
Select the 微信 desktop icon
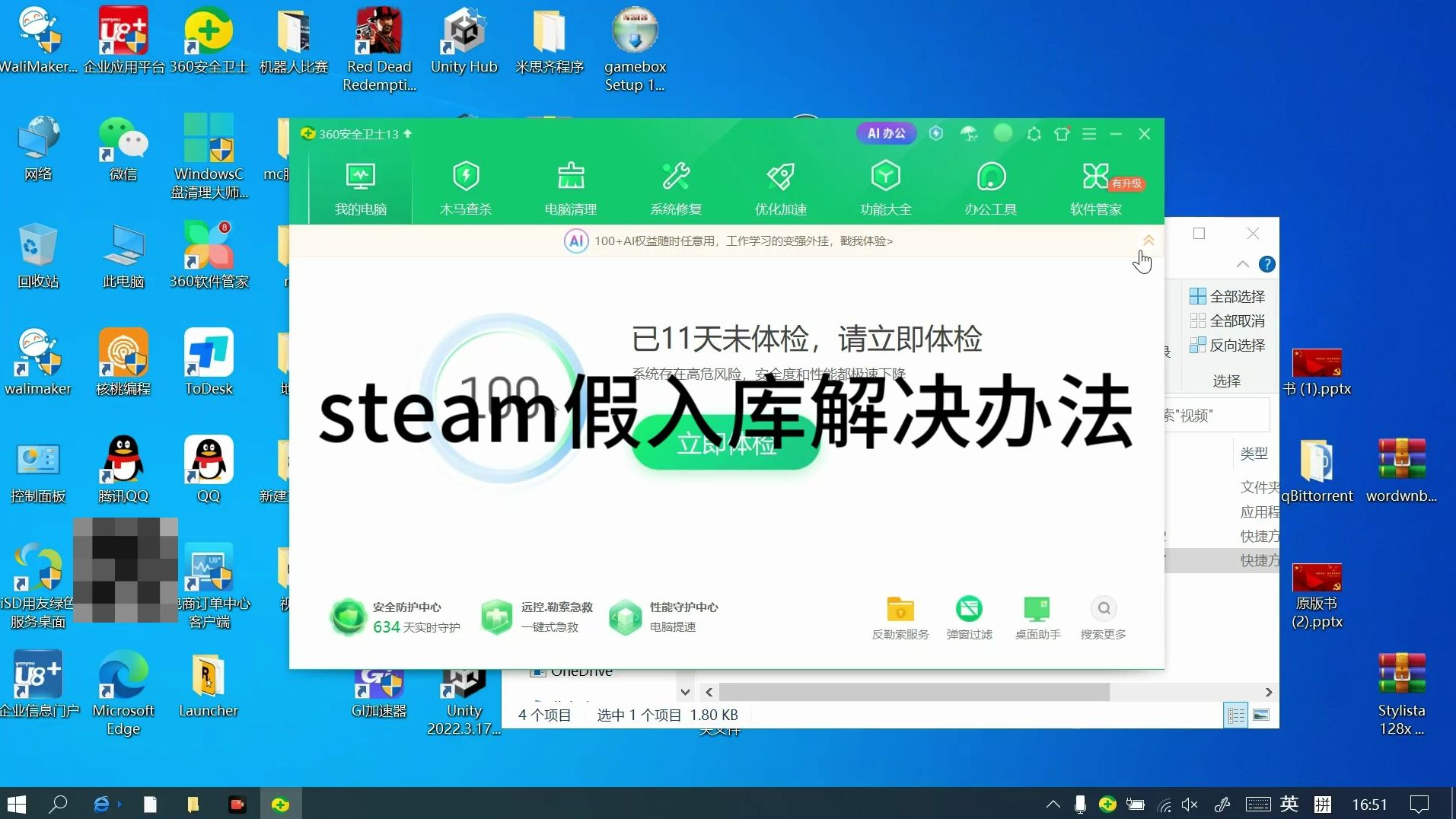[x=123, y=148]
